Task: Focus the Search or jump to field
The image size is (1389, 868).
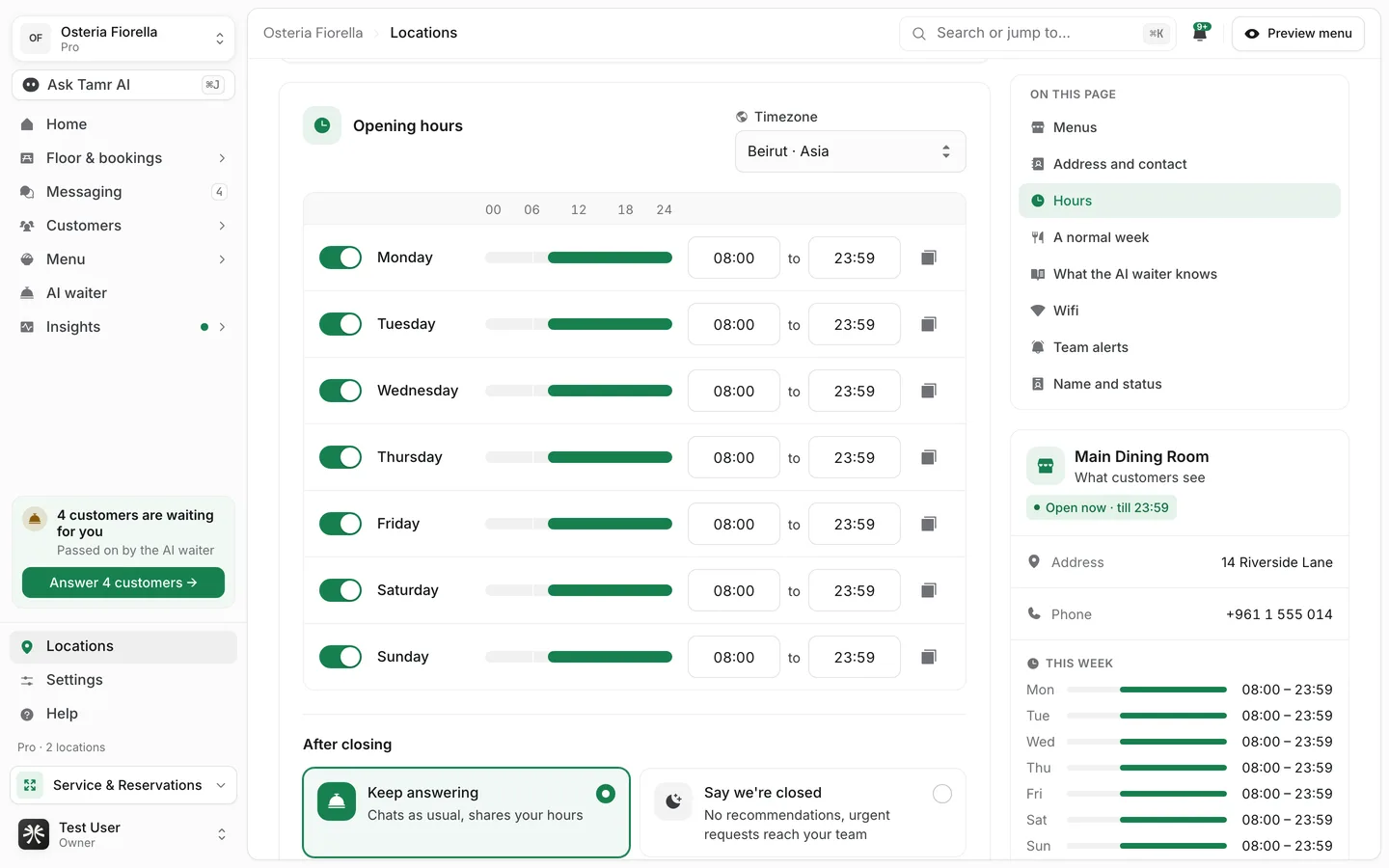Action: click(x=1038, y=33)
